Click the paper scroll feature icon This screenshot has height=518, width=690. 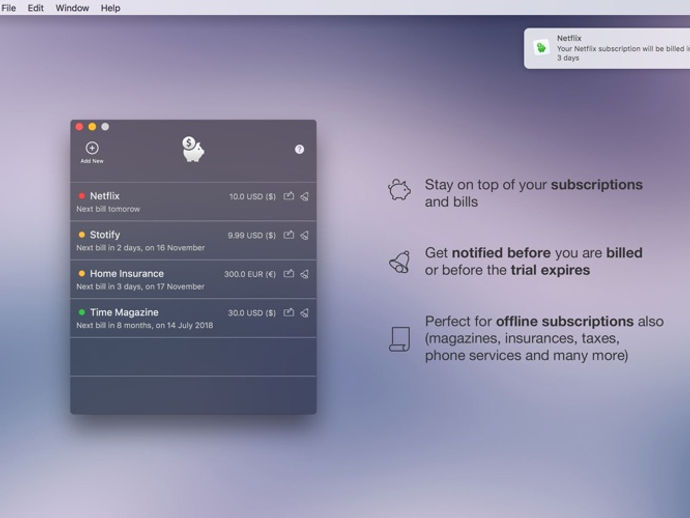(x=400, y=339)
